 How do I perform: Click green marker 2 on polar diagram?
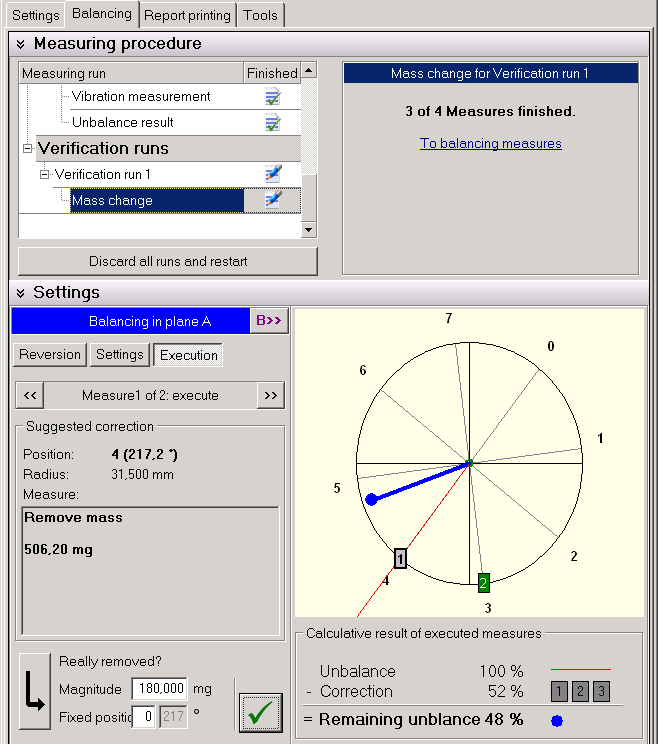(483, 583)
